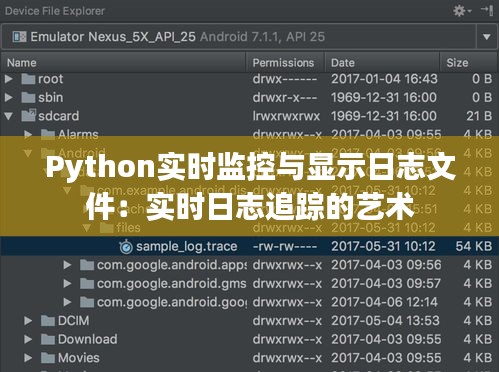The image size is (499, 372).
Task: Select the root tree row
Action: pyautogui.click(x=249, y=79)
